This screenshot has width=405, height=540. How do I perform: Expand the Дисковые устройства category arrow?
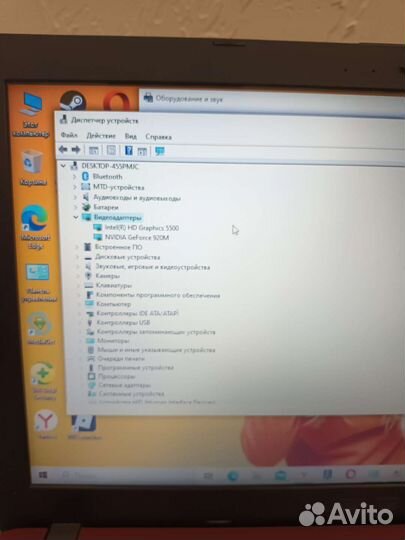78,257
